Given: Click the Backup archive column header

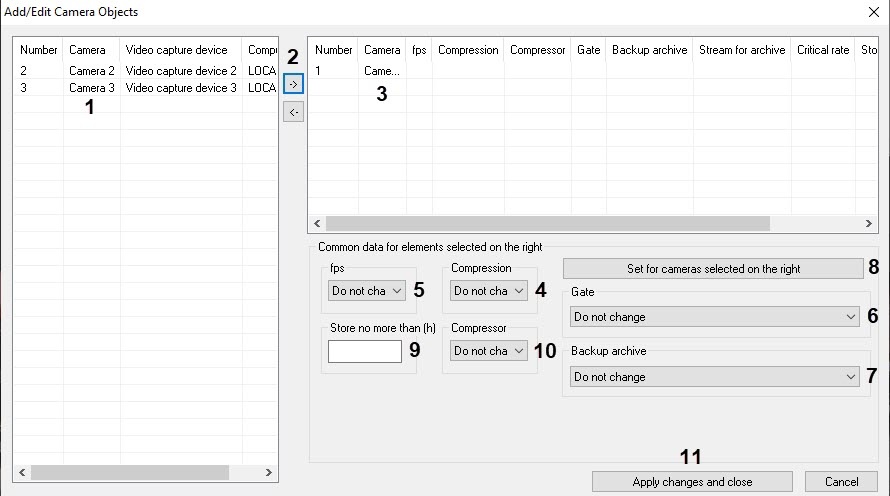Looking at the screenshot, I should pos(649,50).
